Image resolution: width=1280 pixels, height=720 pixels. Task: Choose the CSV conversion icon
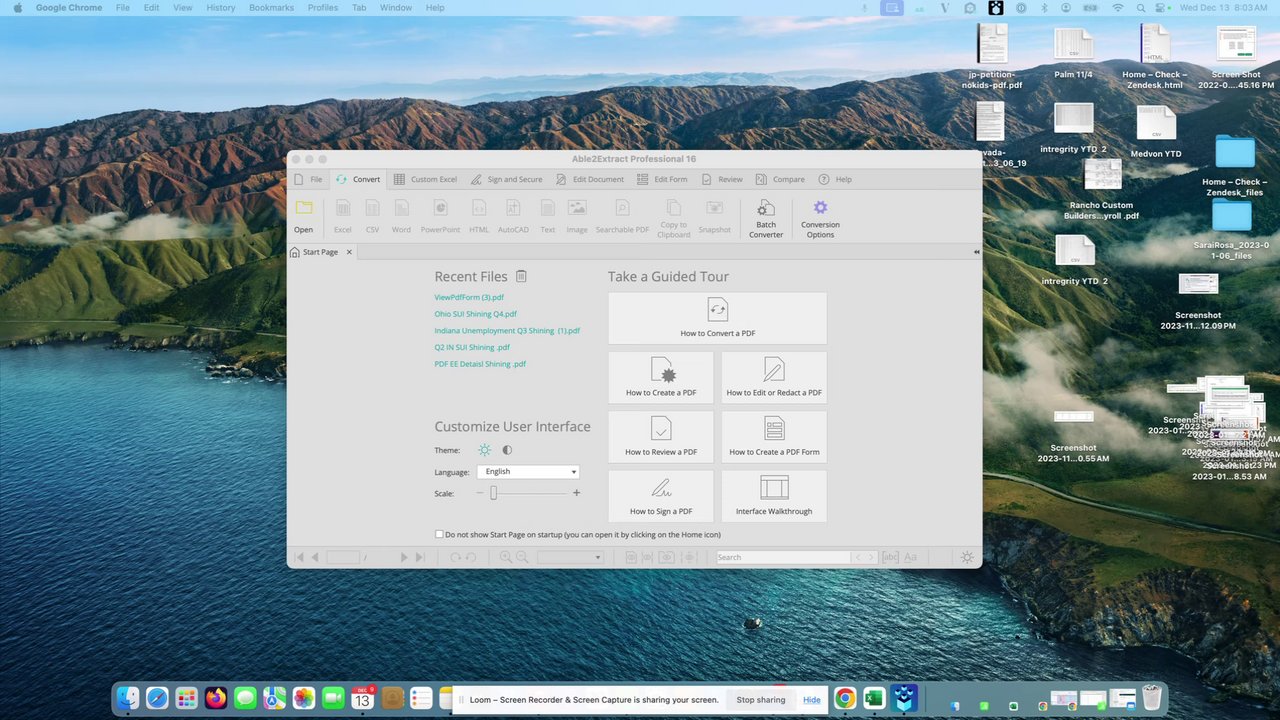(x=372, y=216)
